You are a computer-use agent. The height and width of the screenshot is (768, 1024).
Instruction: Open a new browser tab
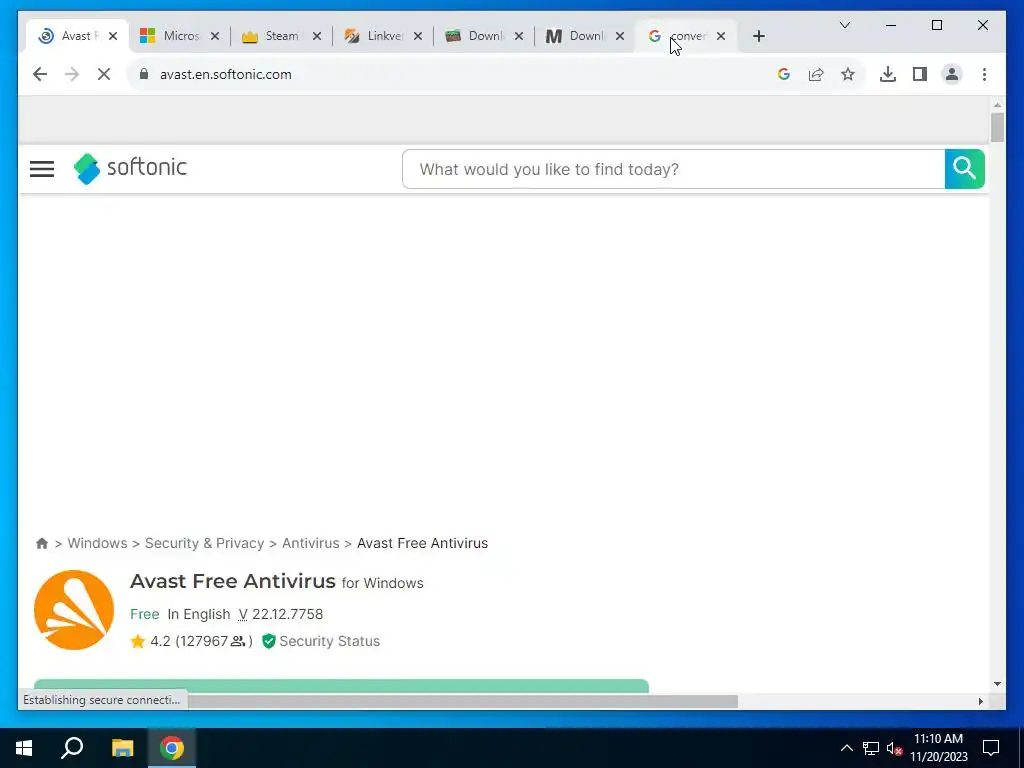click(758, 36)
